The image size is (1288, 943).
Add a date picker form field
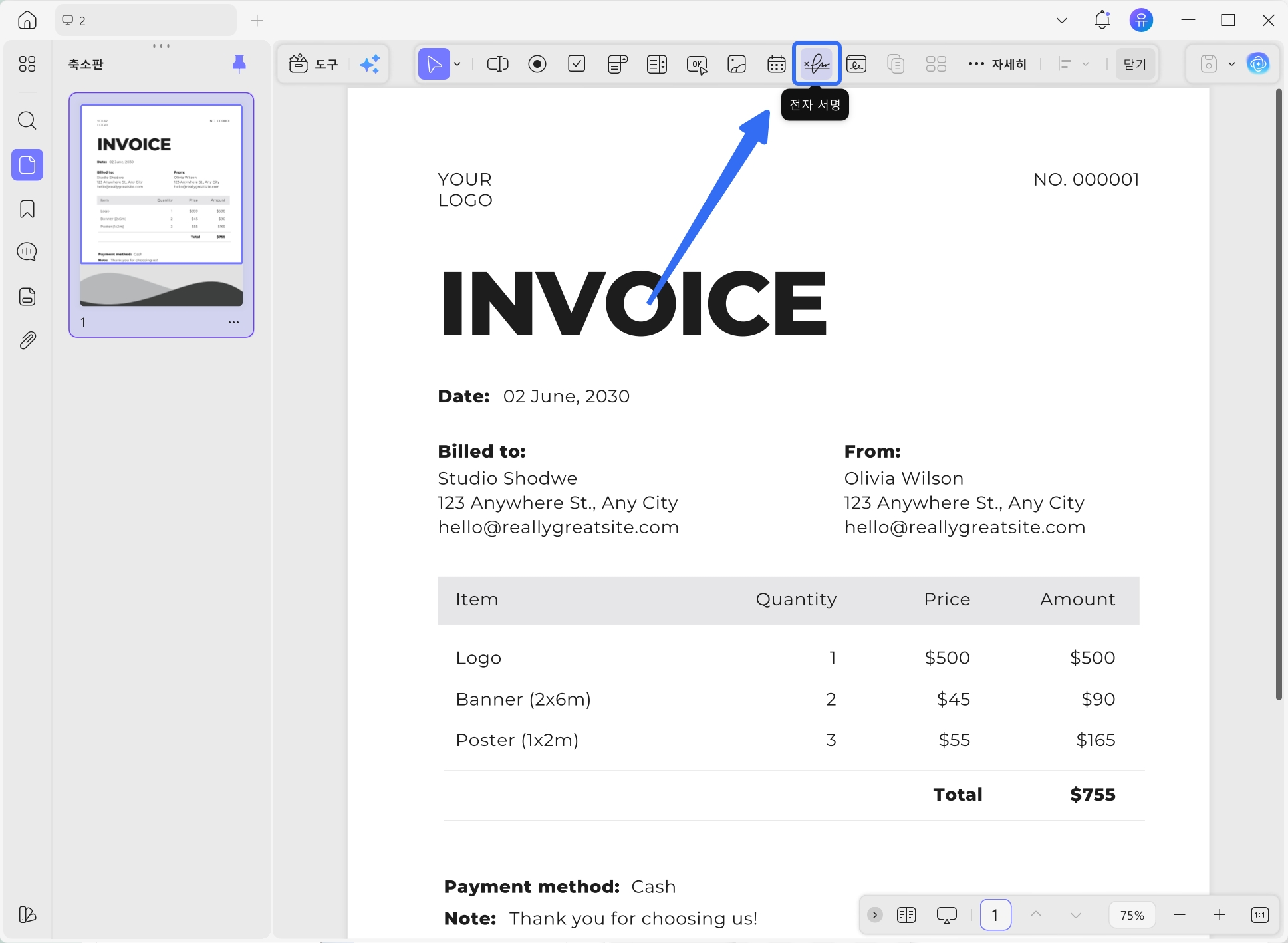click(776, 64)
